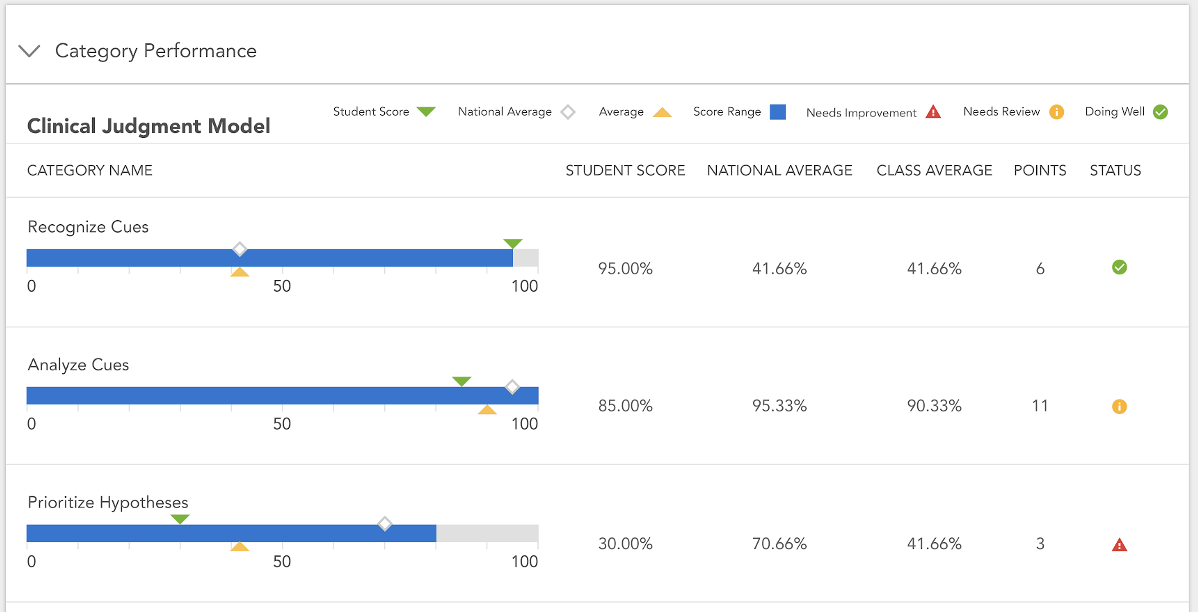The height and width of the screenshot is (612, 1198).
Task: Expand details for the Analyze Cues row
Action: coord(78,365)
